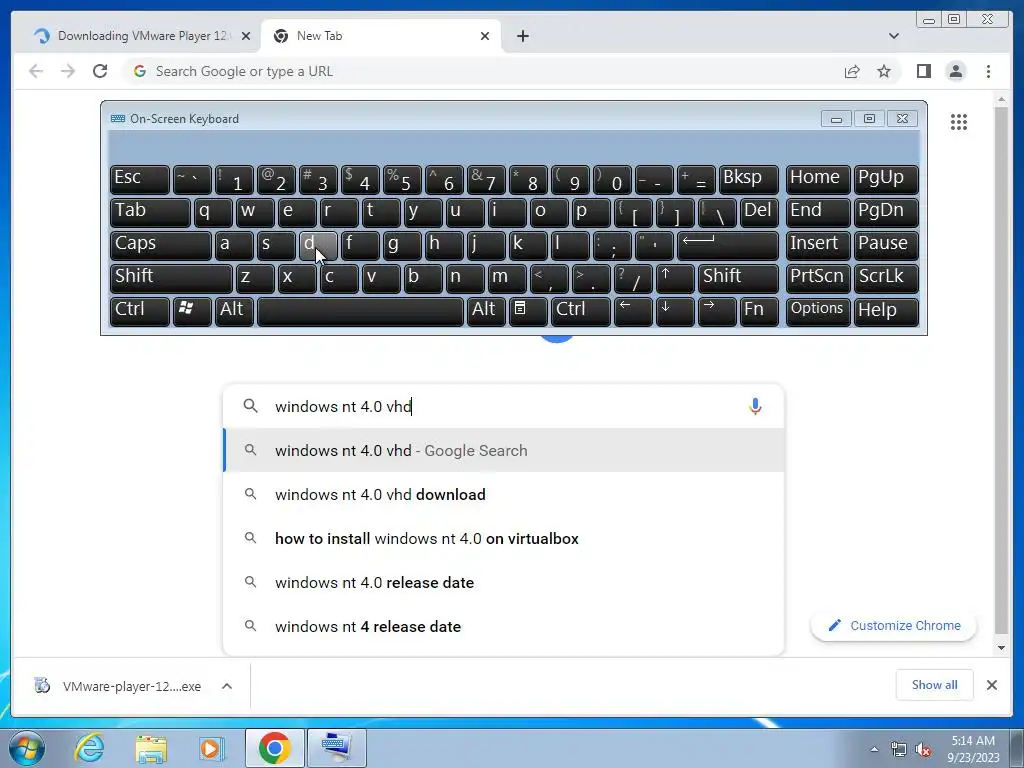Show hidden tray icons arrow
This screenshot has height=768, width=1024.
(874, 750)
